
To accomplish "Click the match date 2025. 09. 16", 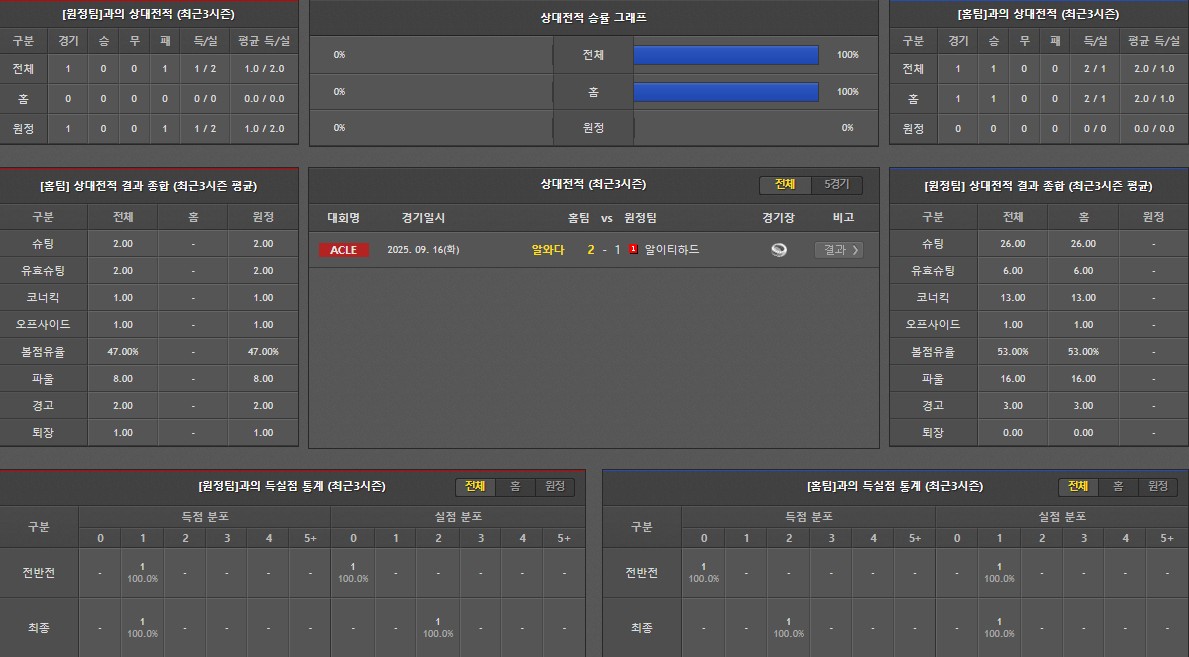I will click(423, 250).
